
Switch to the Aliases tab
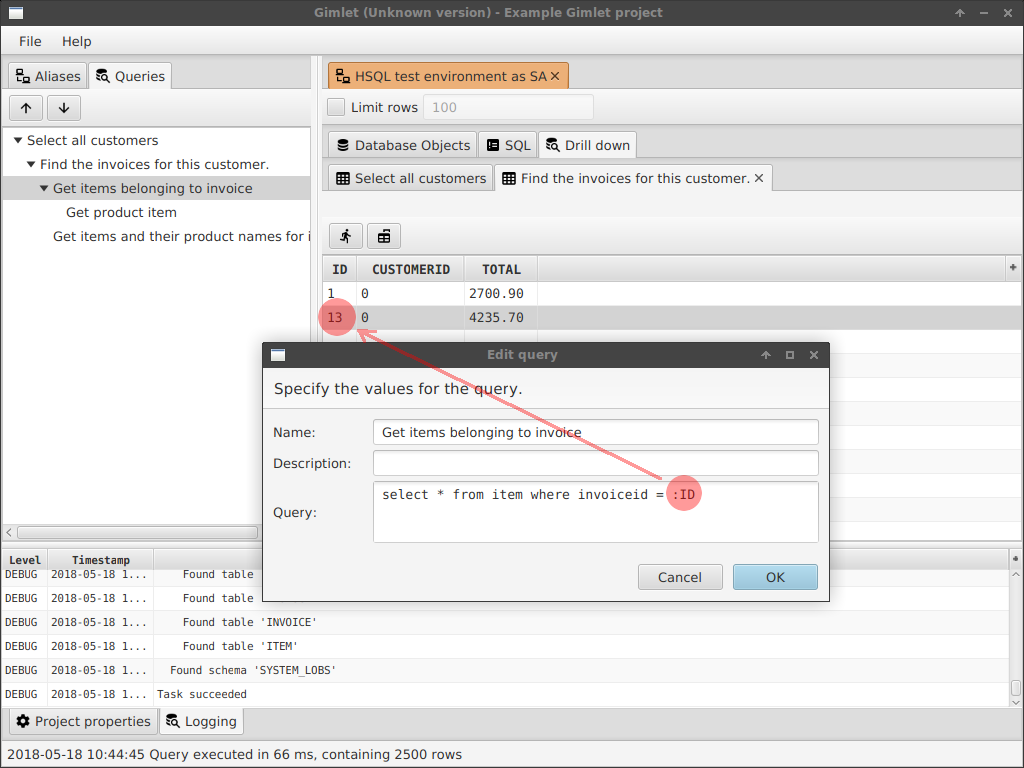pos(48,76)
